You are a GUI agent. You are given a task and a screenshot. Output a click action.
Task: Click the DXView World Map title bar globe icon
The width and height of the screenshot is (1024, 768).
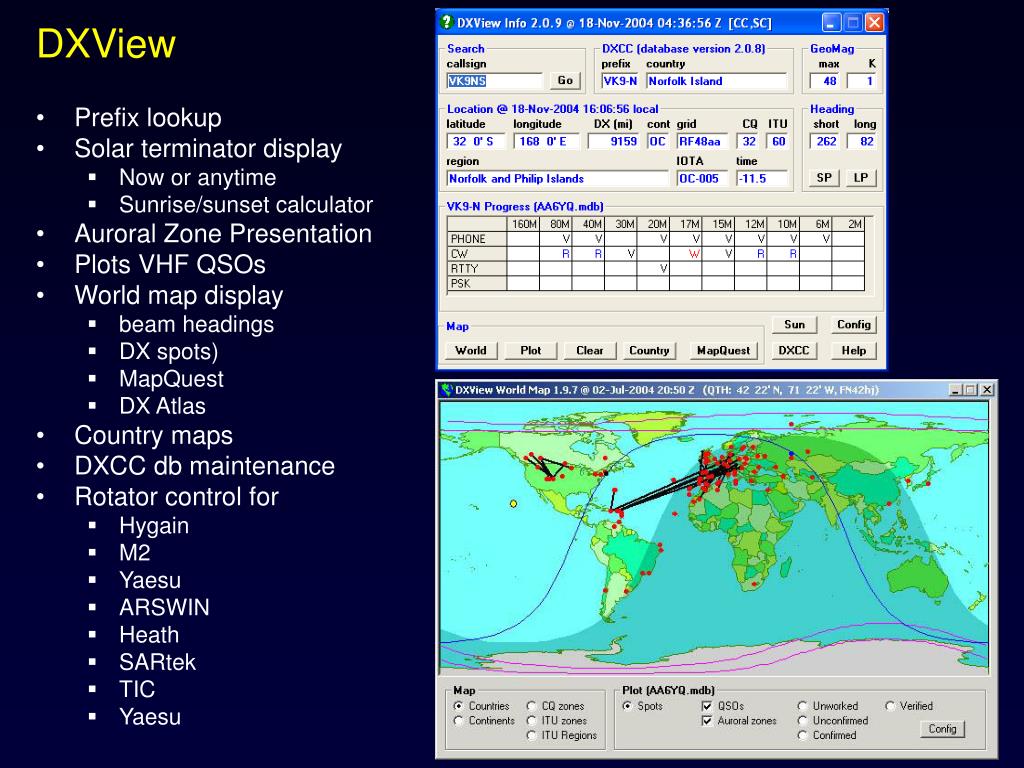(x=447, y=390)
